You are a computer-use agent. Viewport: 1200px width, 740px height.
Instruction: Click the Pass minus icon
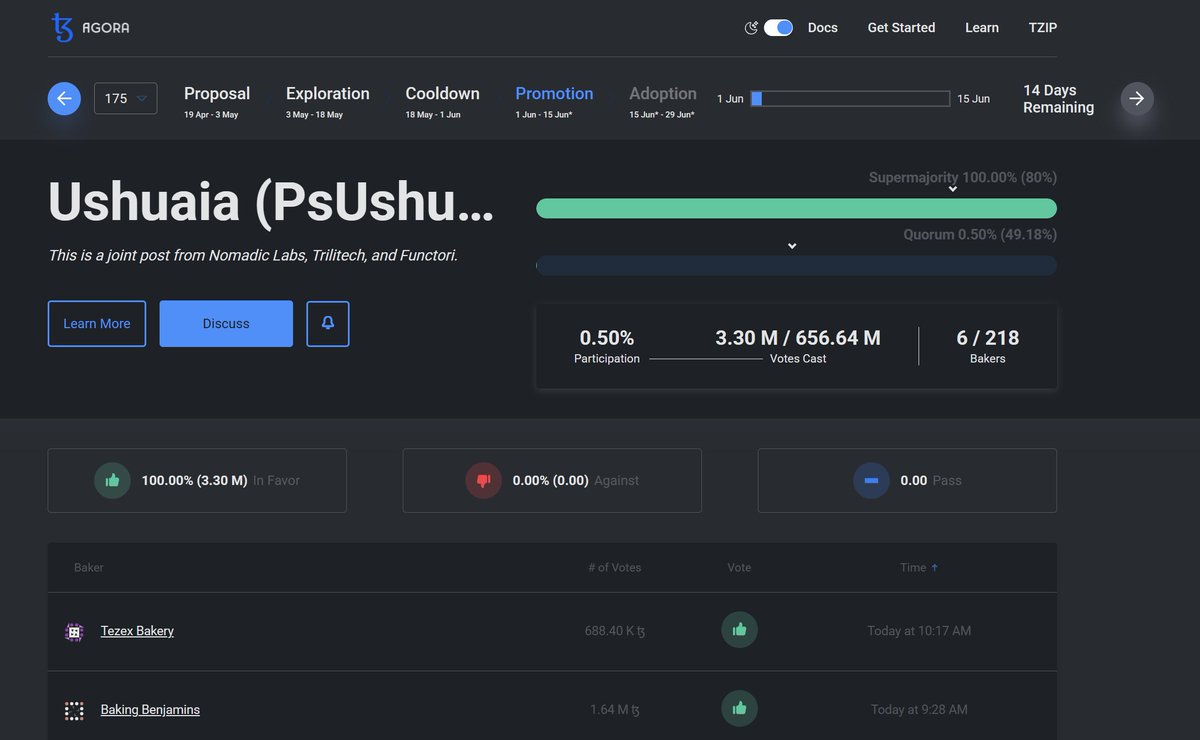click(x=871, y=481)
